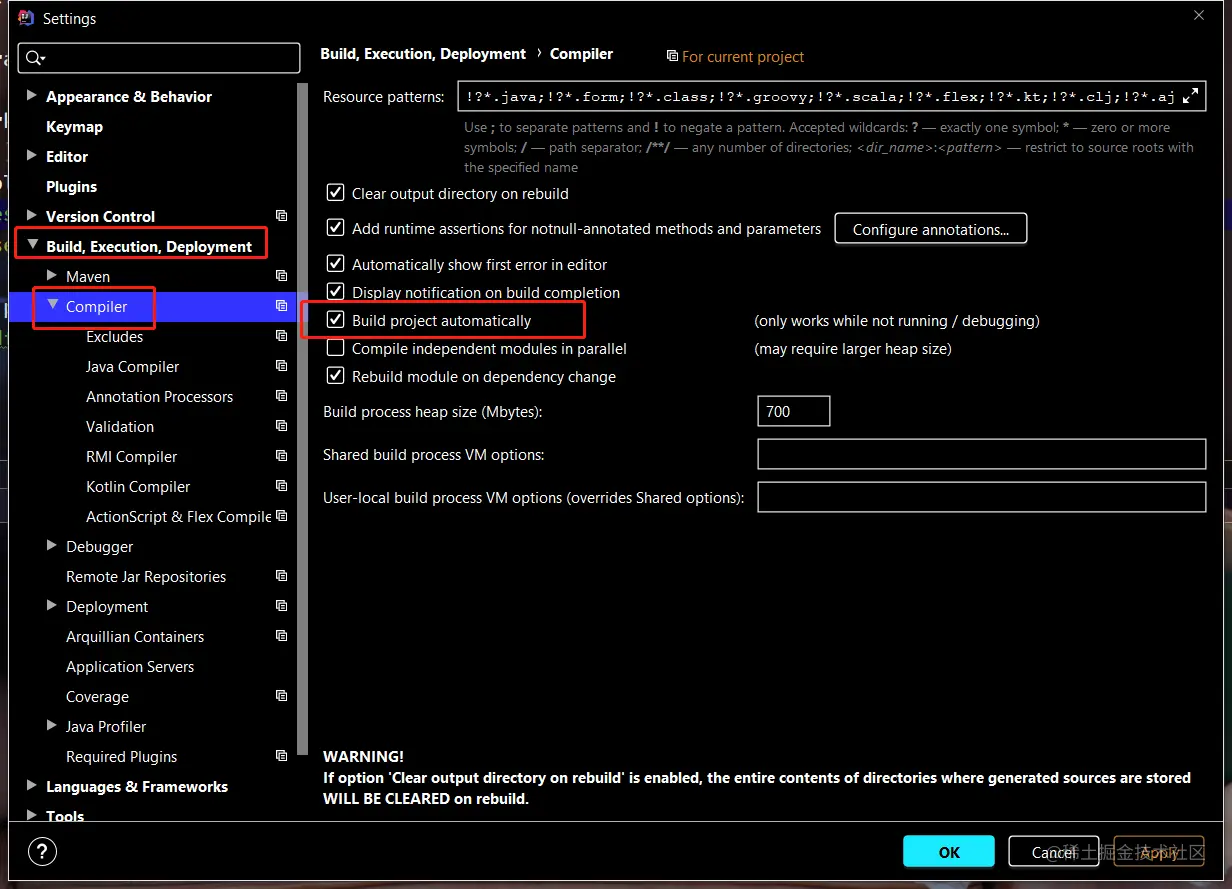The height and width of the screenshot is (889, 1232).
Task: Toggle Display notification on build completion
Action: [x=335, y=292]
